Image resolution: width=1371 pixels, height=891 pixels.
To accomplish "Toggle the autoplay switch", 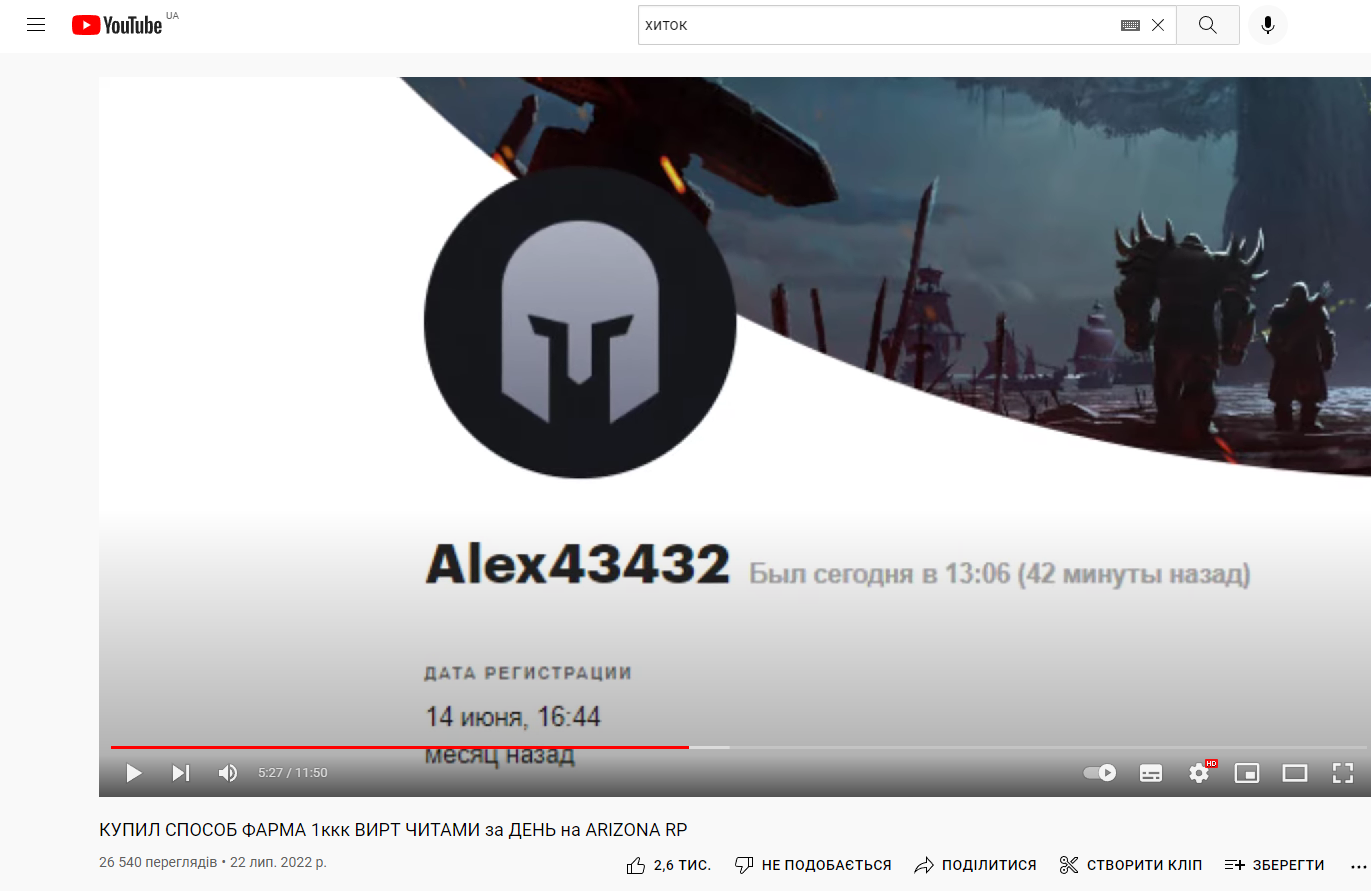I will coord(1100,773).
